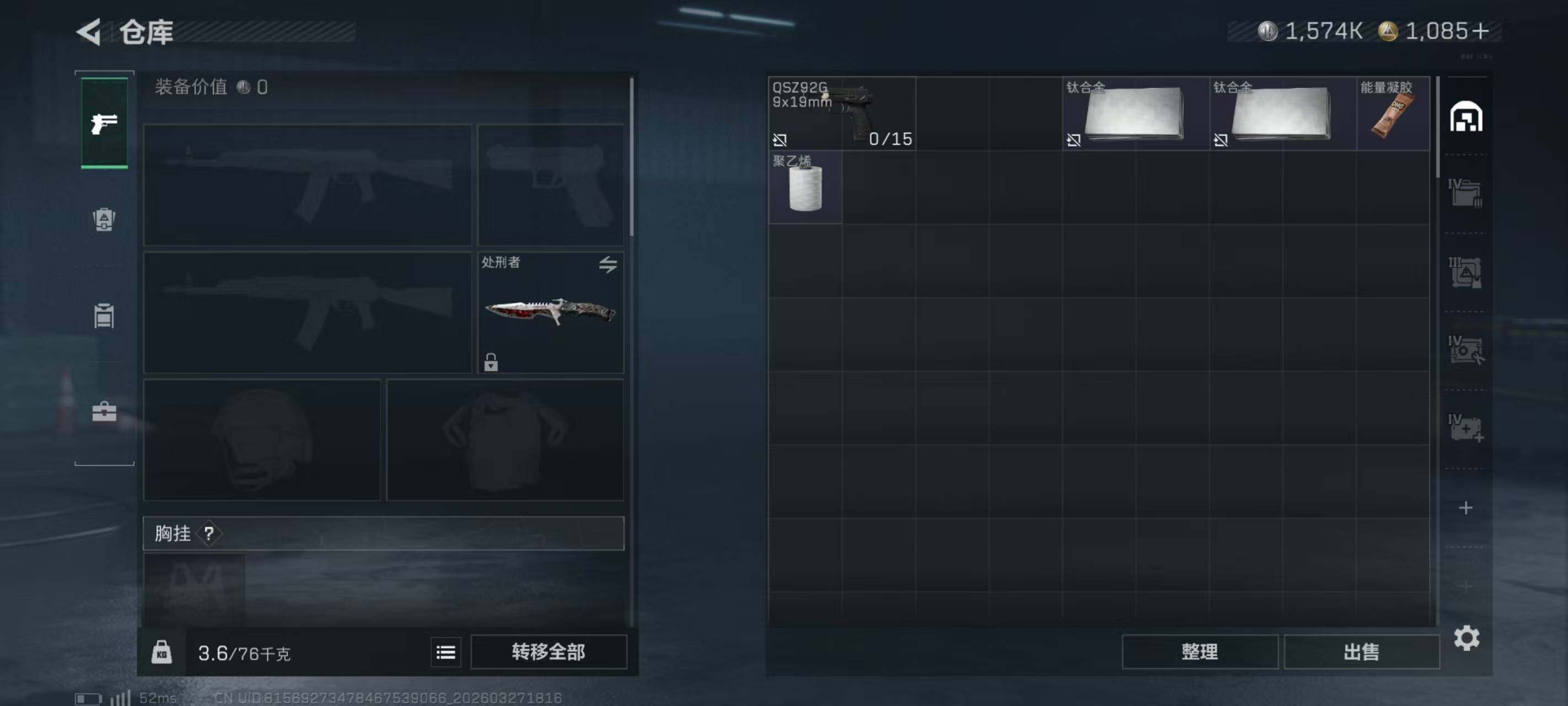The width and height of the screenshot is (1568, 706).
Task: Click the lock icon on 处刑者 knife slot
Action: [x=491, y=362]
